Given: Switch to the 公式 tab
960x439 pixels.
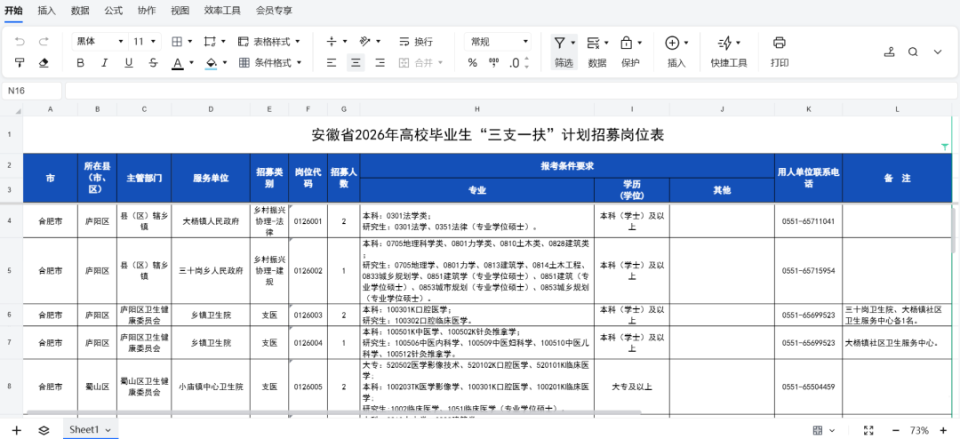Looking at the screenshot, I should pos(113,10).
